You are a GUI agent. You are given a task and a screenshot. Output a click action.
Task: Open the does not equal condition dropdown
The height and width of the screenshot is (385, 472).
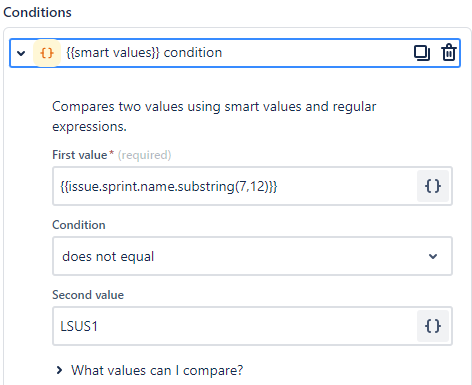[x=252, y=256]
